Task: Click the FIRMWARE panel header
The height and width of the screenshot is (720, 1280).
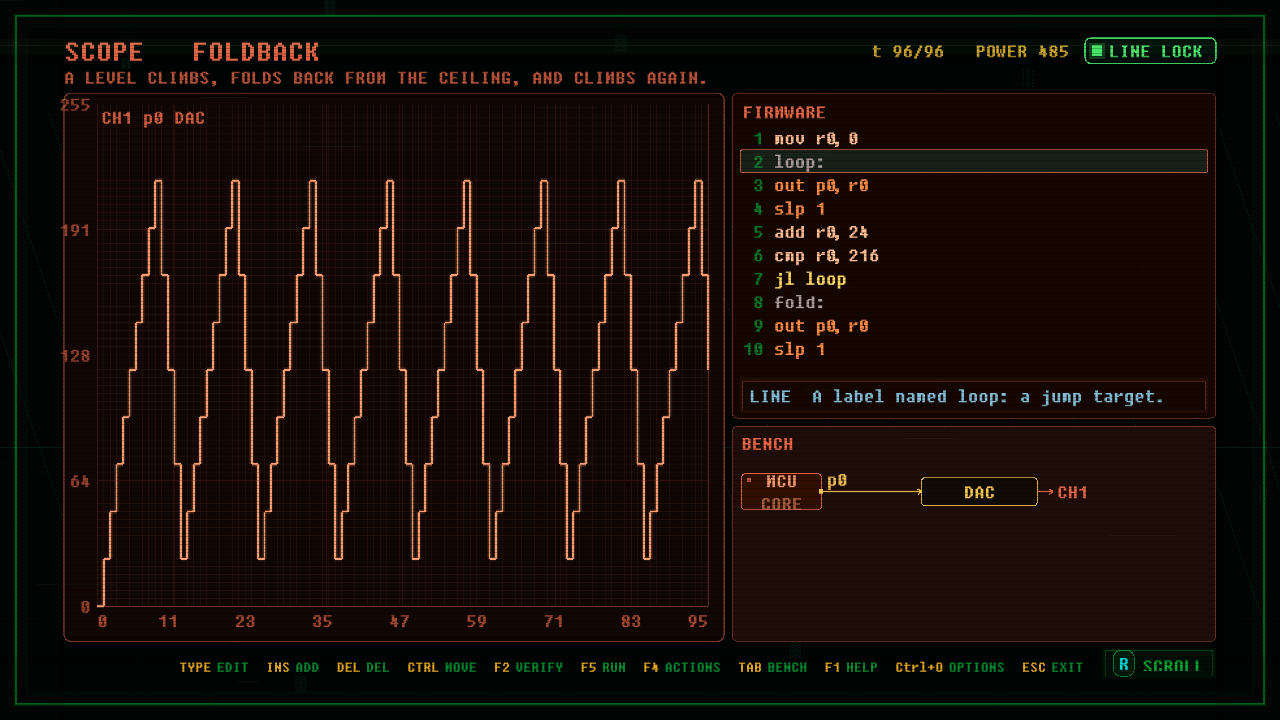Action: pyautogui.click(x=784, y=113)
